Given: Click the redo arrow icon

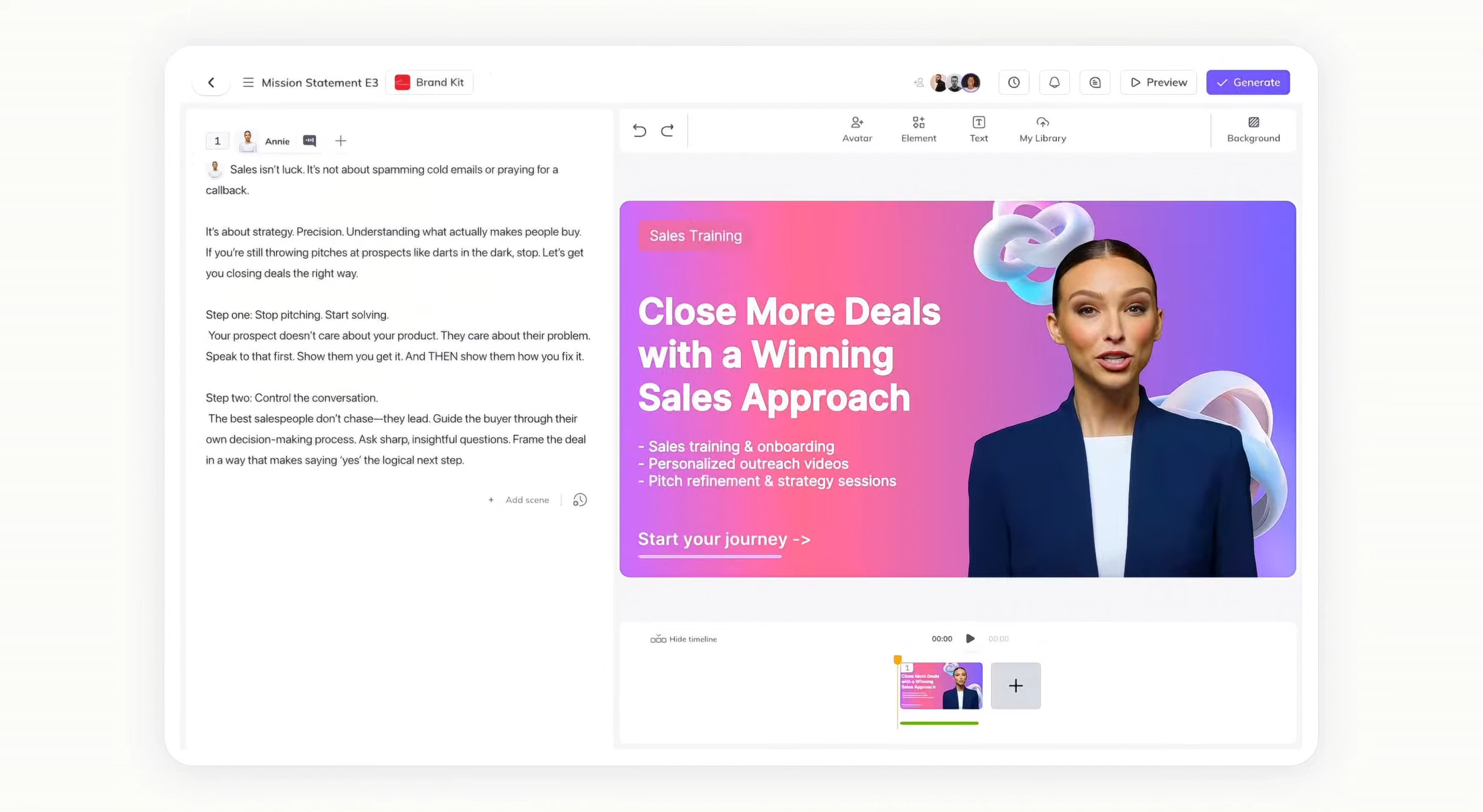Looking at the screenshot, I should (x=667, y=130).
